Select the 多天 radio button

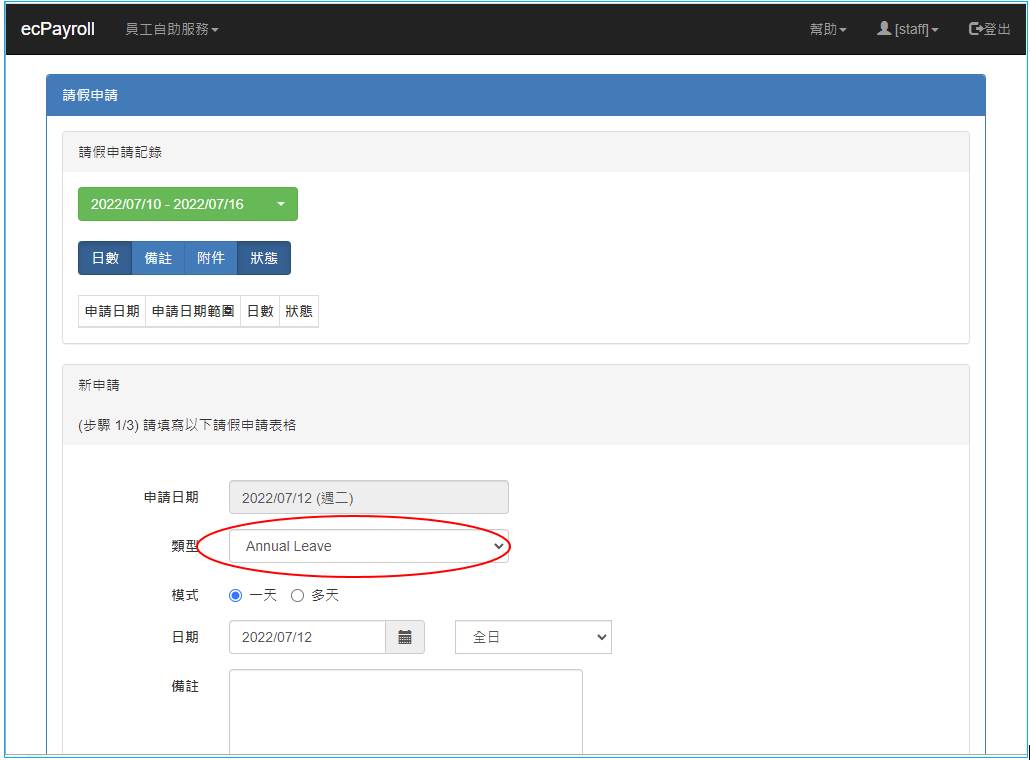[x=298, y=595]
